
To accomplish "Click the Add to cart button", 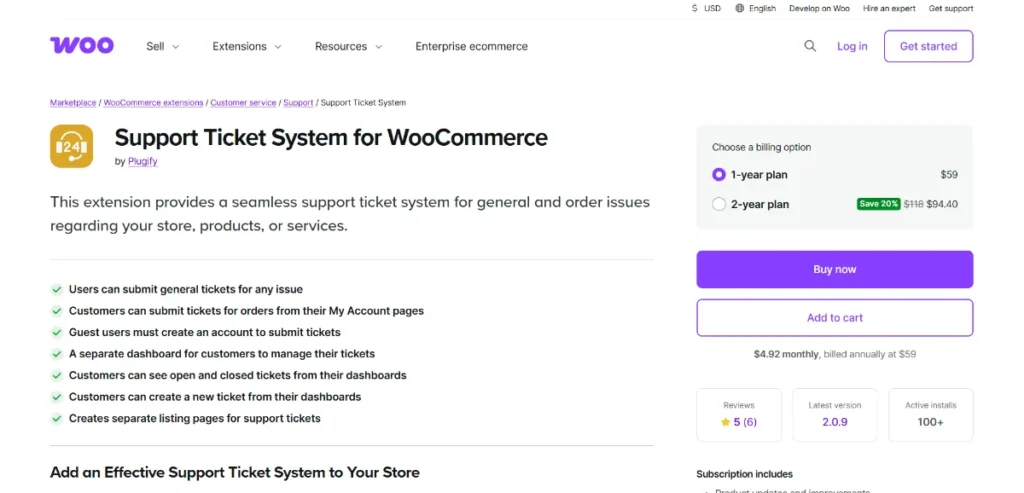I will pos(834,318).
